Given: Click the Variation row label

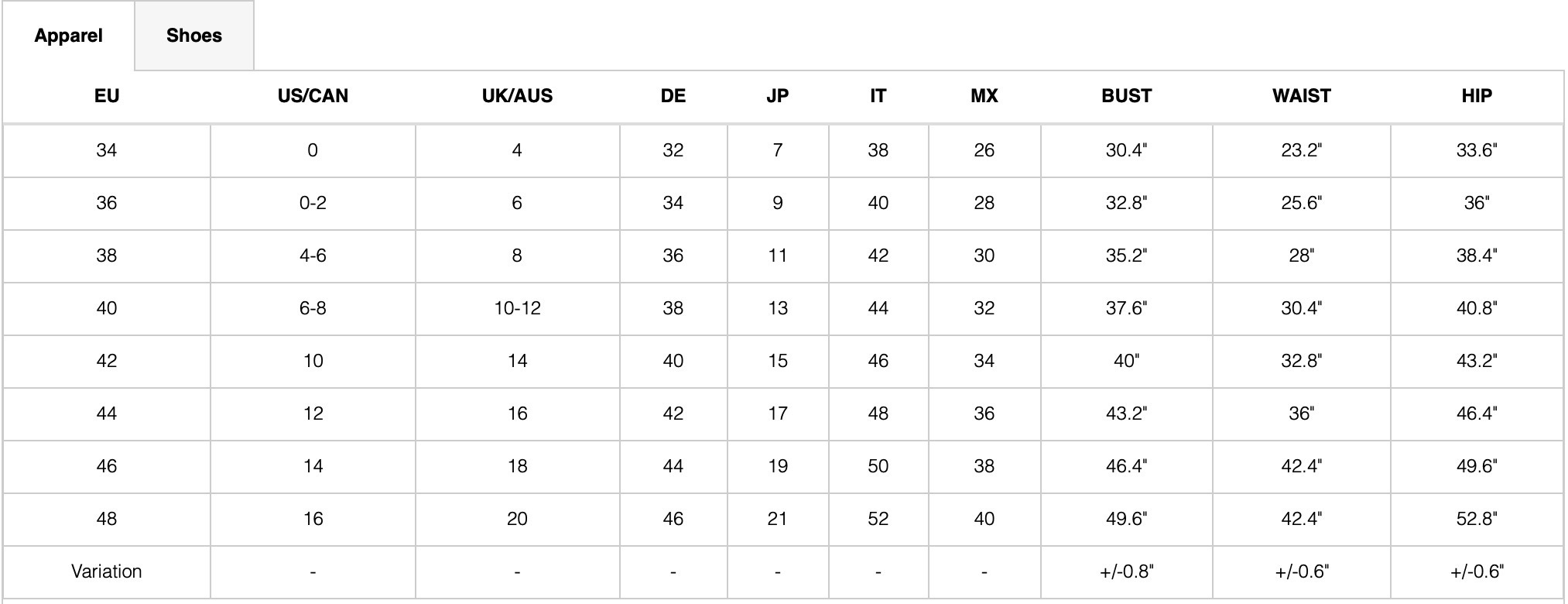Looking at the screenshot, I should click(x=107, y=571).
